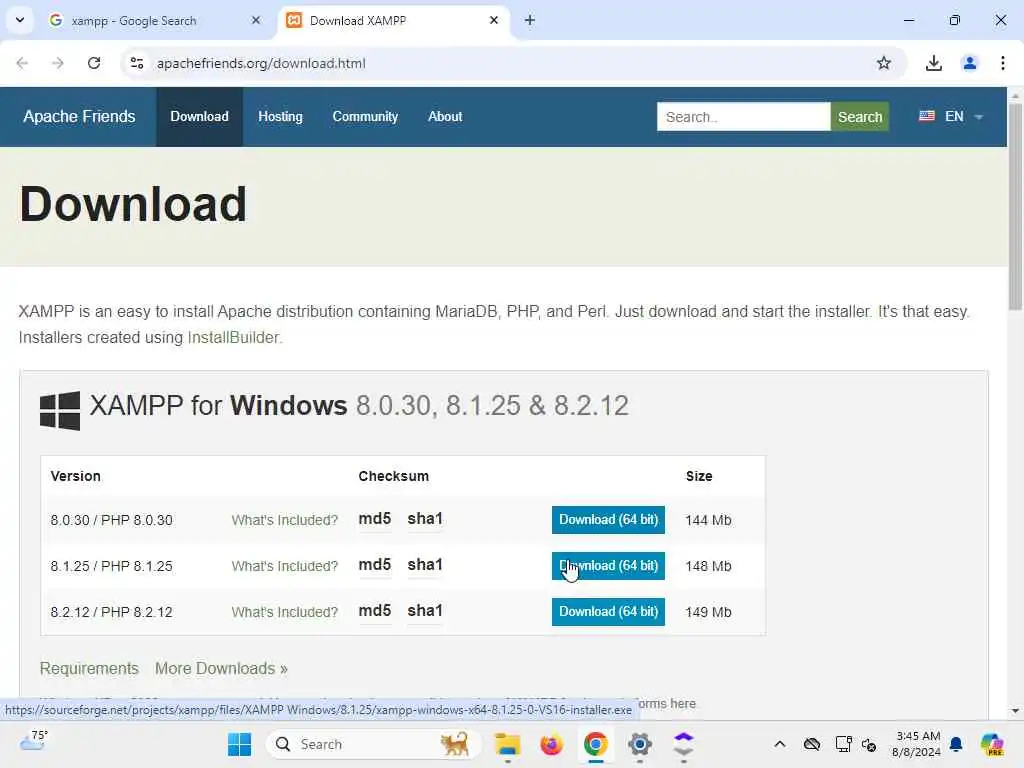Launch Firefox from taskbar
This screenshot has height=768, width=1024.
pyautogui.click(x=552, y=744)
